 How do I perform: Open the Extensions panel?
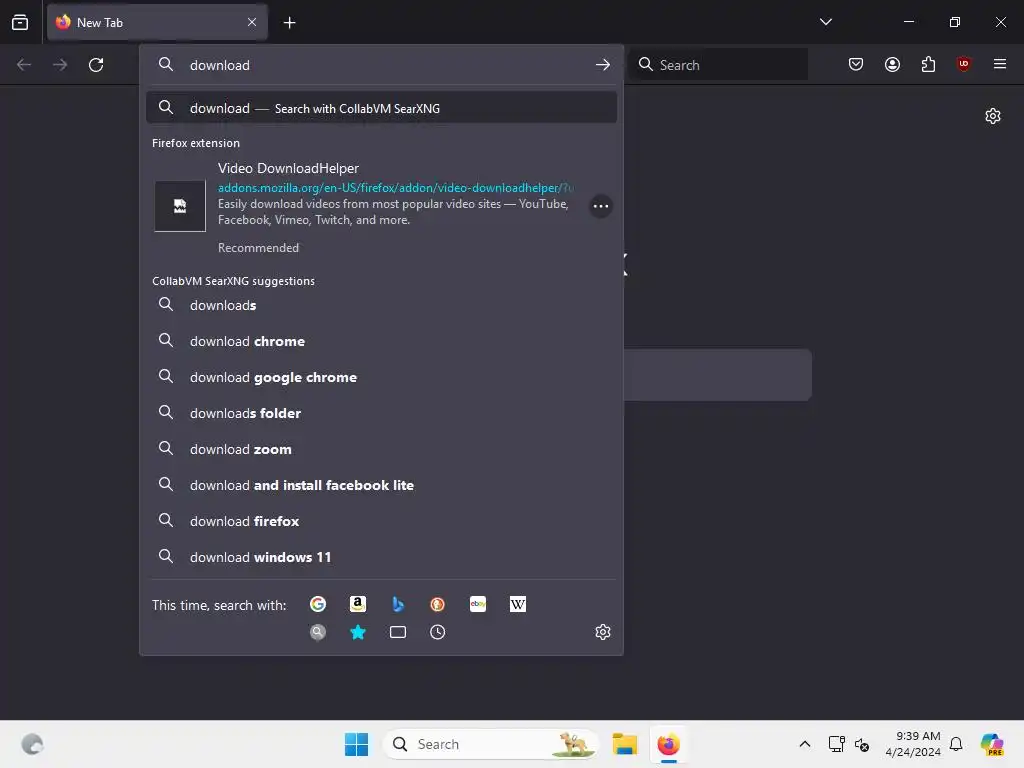tap(928, 64)
